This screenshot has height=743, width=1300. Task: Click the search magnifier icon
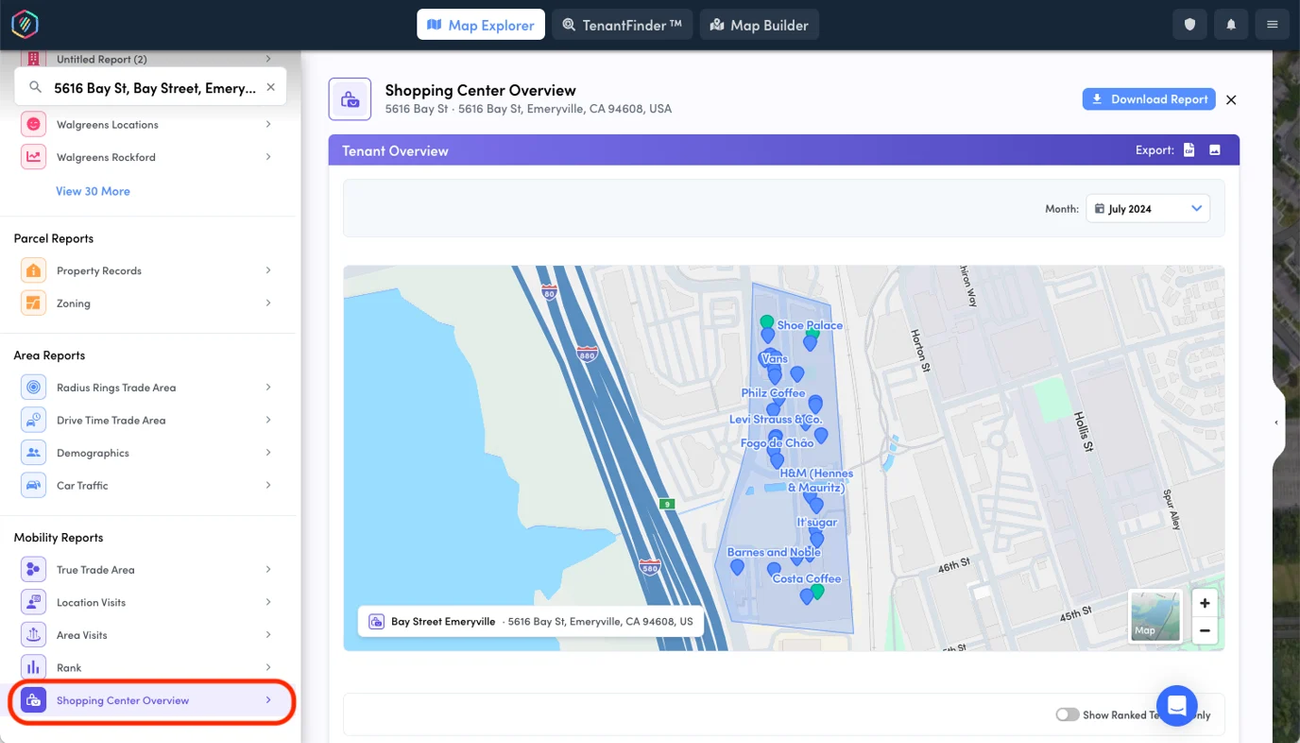coord(35,88)
